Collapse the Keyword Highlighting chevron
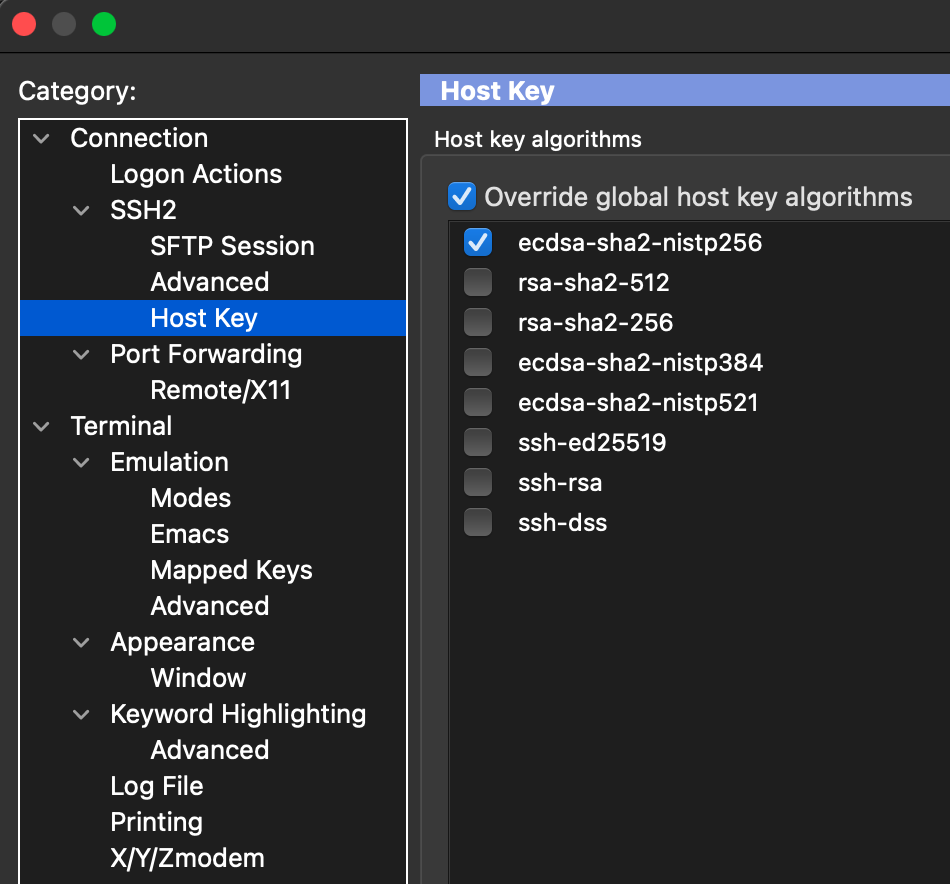Viewport: 950px width, 884px height. click(82, 715)
